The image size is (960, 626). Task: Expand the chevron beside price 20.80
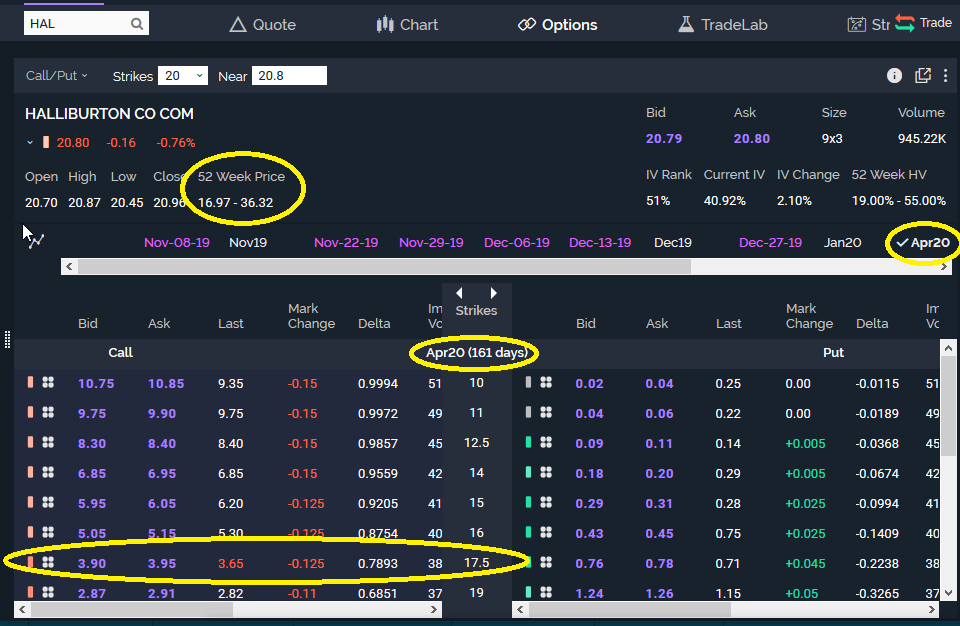pyautogui.click(x=29, y=142)
